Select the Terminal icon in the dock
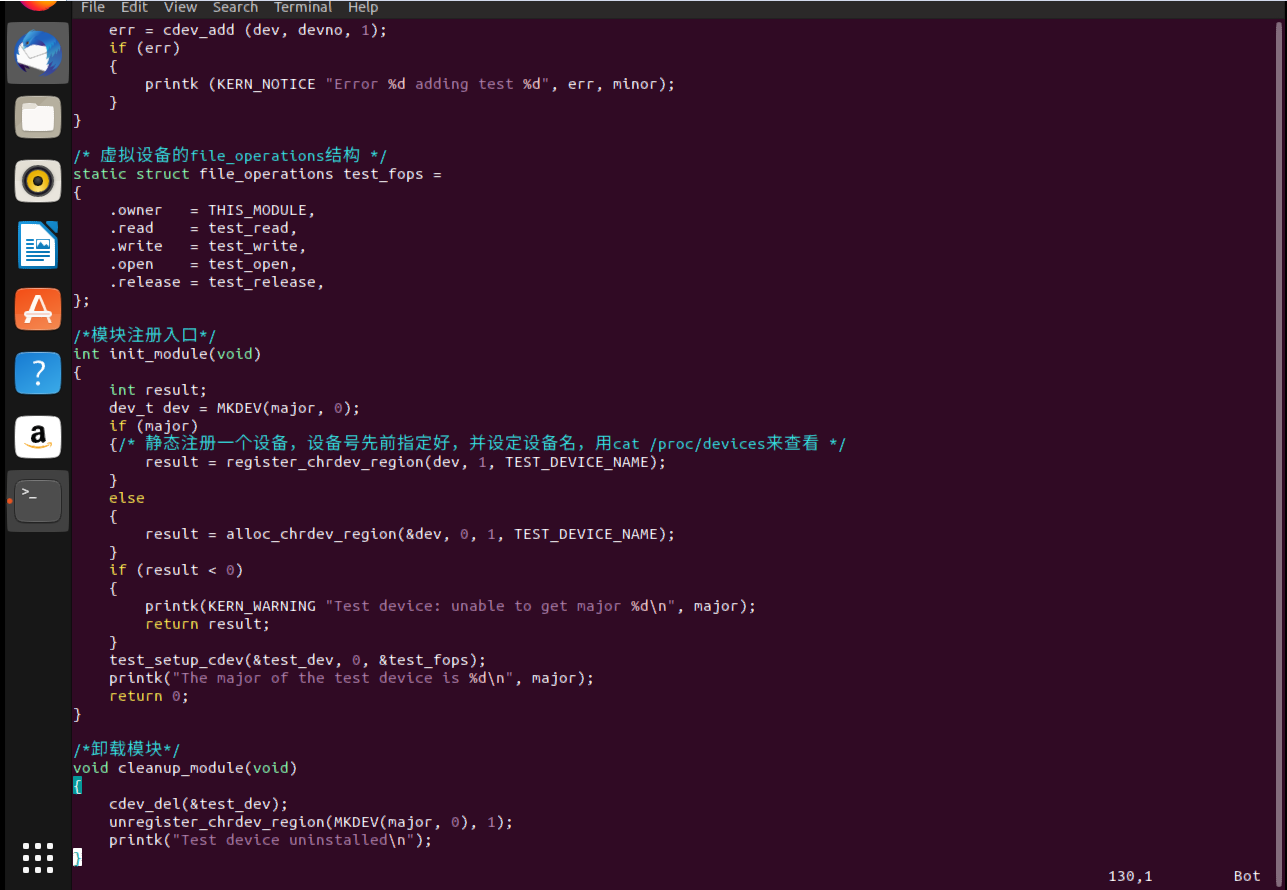Viewport: 1287px width, 890px height. [x=38, y=501]
